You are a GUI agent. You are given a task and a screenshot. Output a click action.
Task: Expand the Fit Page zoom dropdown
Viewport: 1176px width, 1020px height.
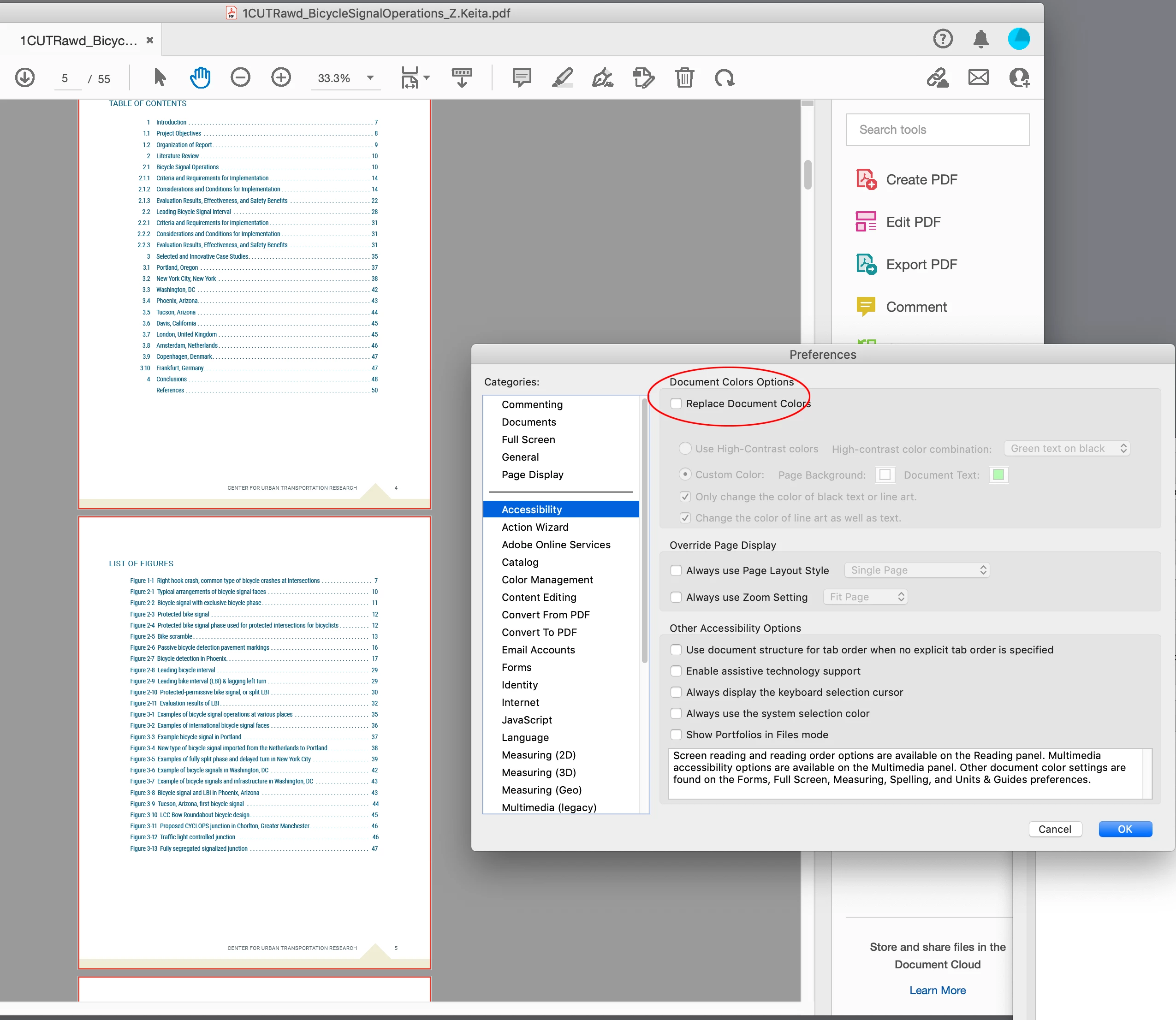pyautogui.click(x=865, y=597)
